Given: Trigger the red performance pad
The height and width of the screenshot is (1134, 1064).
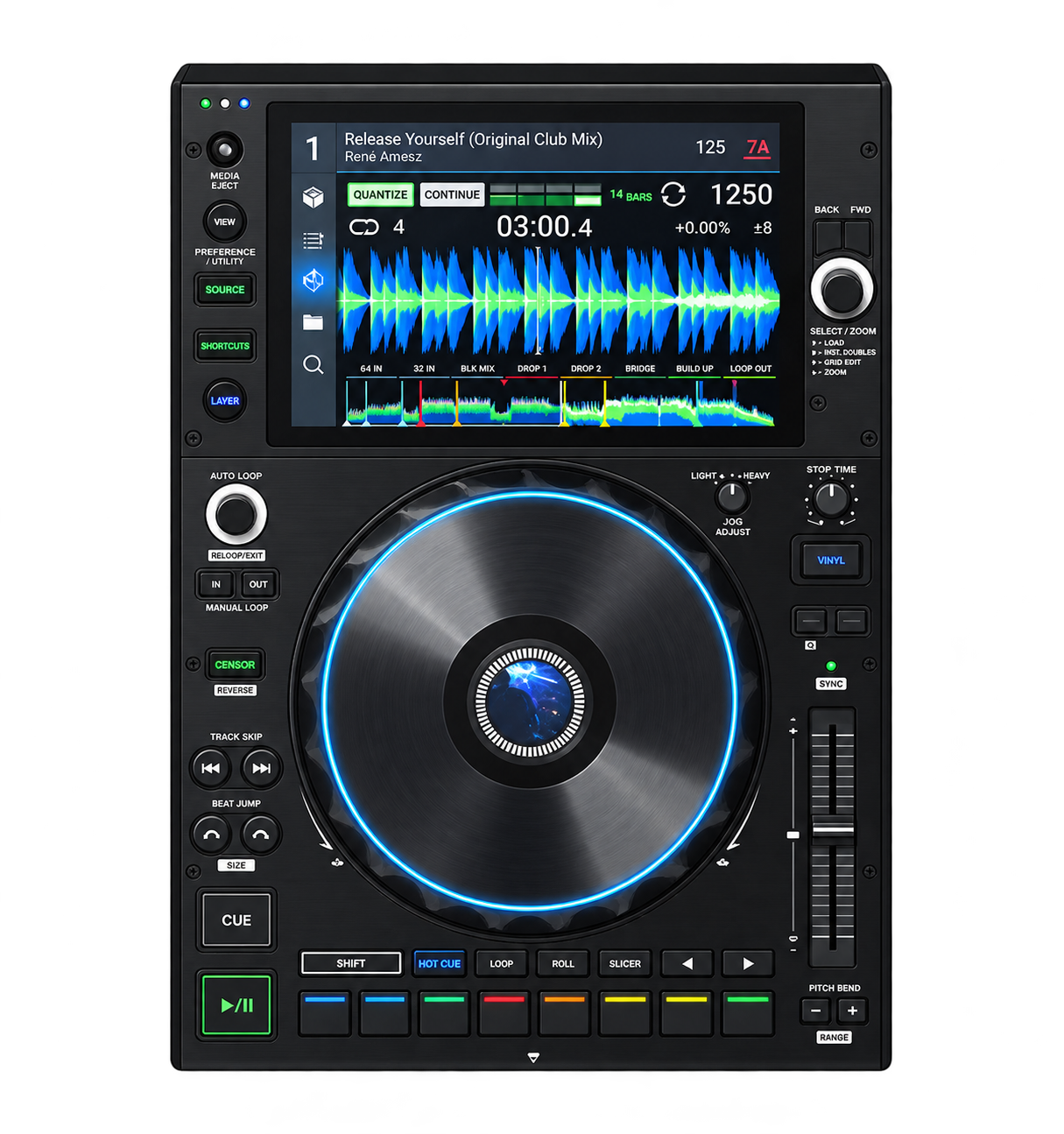Looking at the screenshot, I should (x=504, y=1014).
